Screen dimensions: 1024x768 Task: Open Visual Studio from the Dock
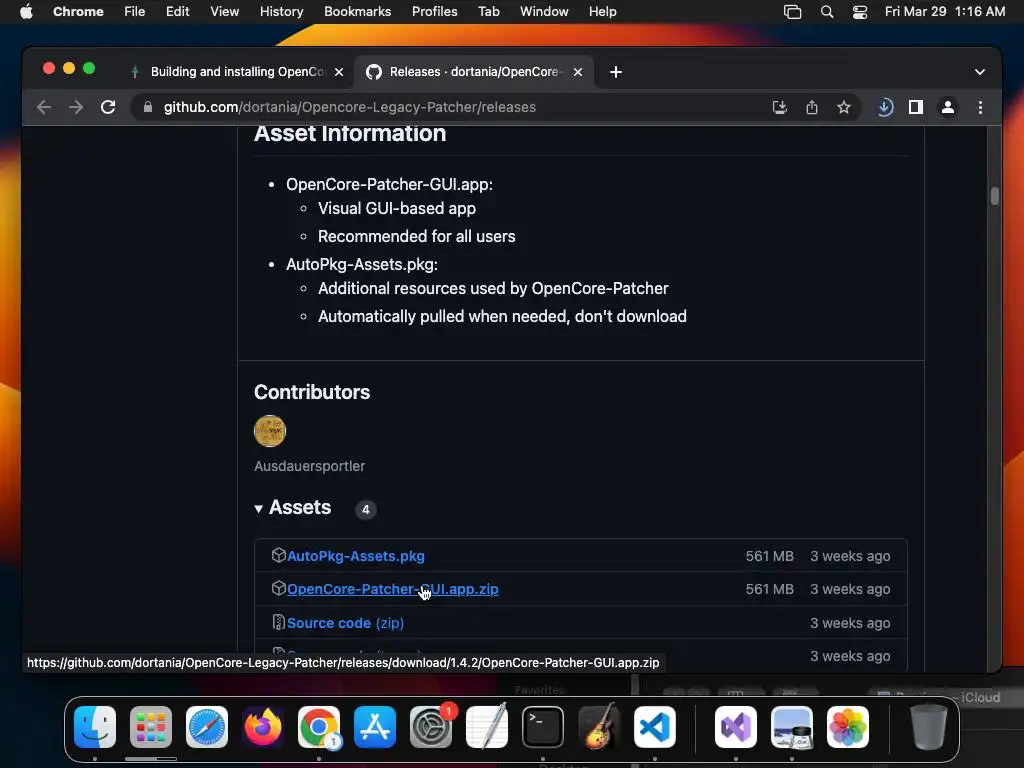click(736, 727)
